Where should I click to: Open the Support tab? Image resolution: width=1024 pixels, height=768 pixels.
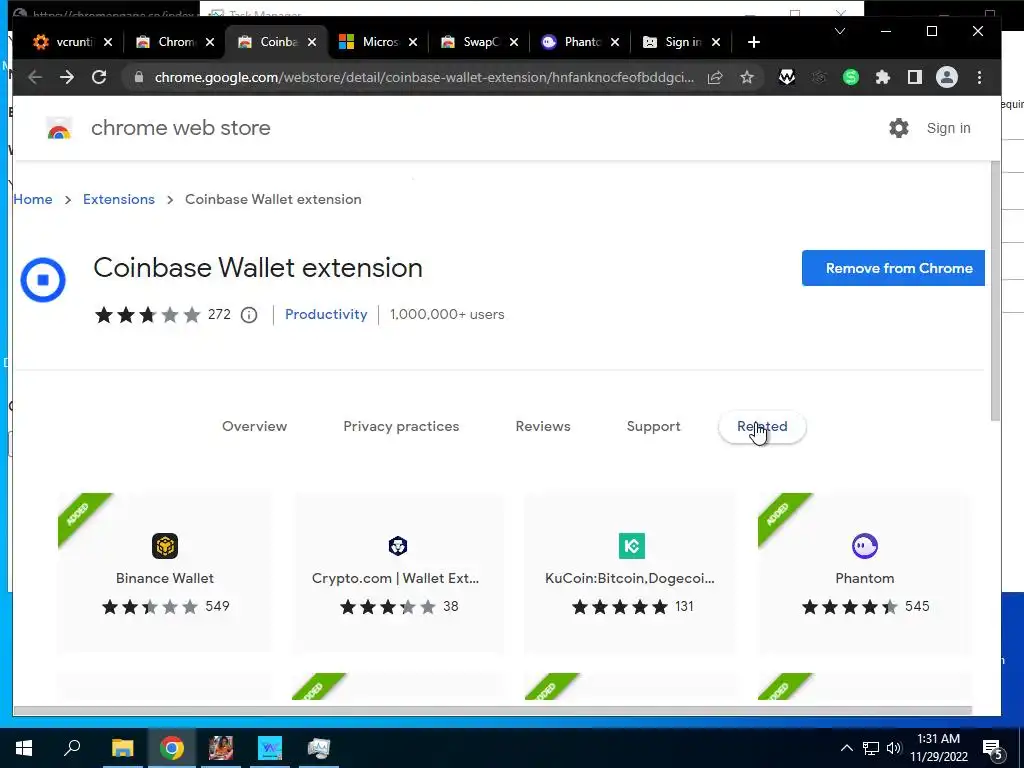[653, 426]
